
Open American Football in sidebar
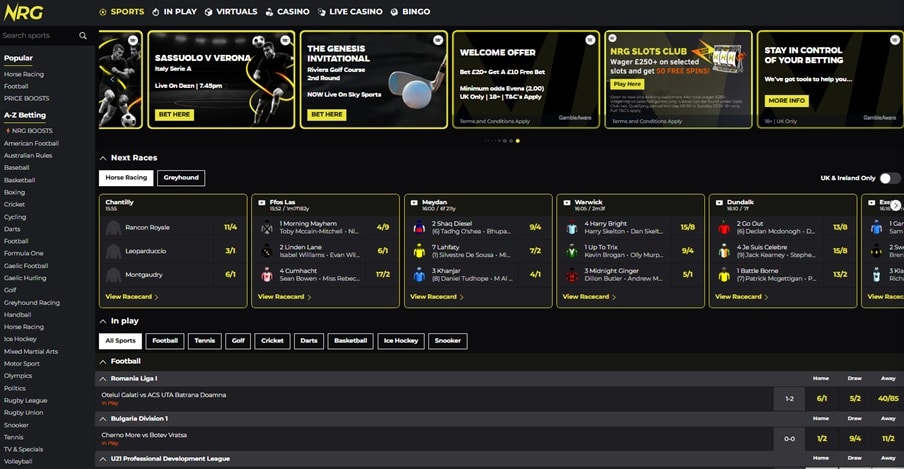coord(31,144)
